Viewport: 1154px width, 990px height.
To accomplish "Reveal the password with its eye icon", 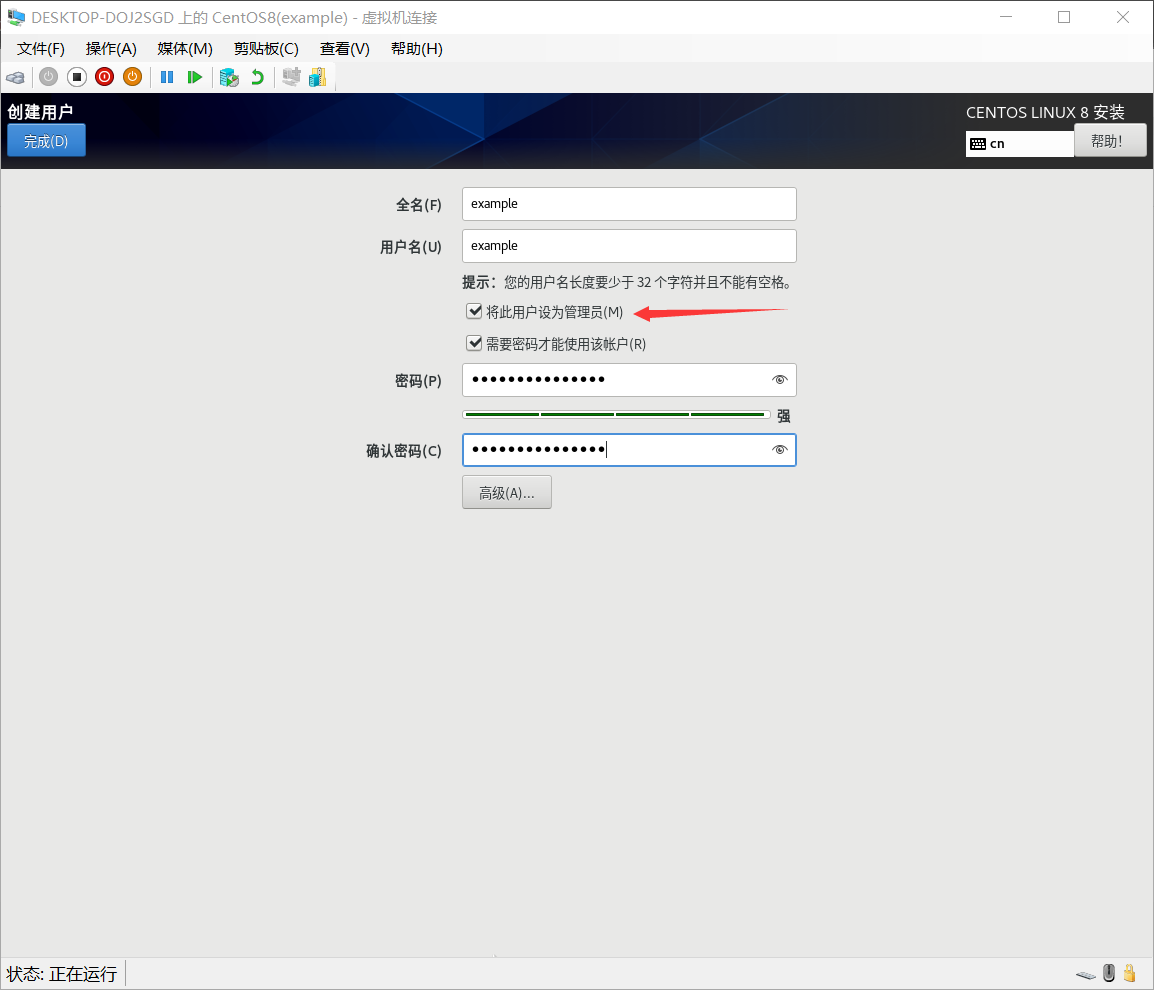I will (779, 380).
